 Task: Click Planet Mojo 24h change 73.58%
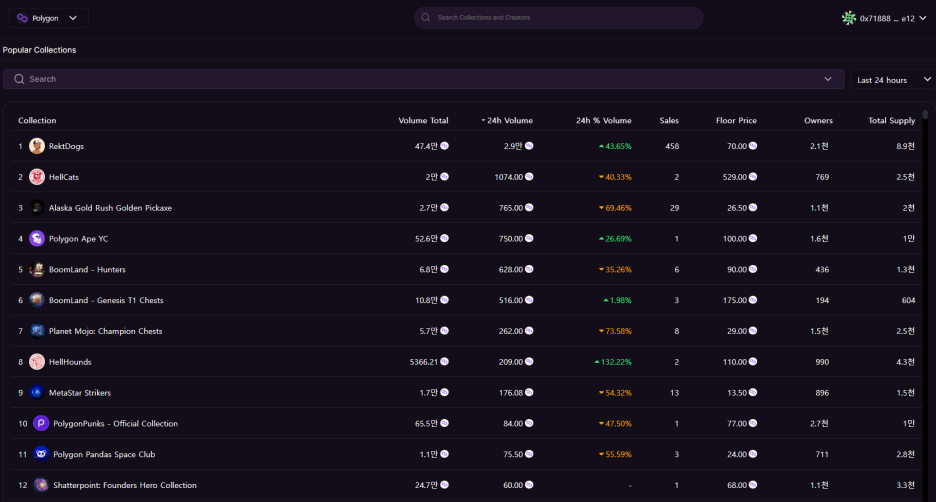615,331
